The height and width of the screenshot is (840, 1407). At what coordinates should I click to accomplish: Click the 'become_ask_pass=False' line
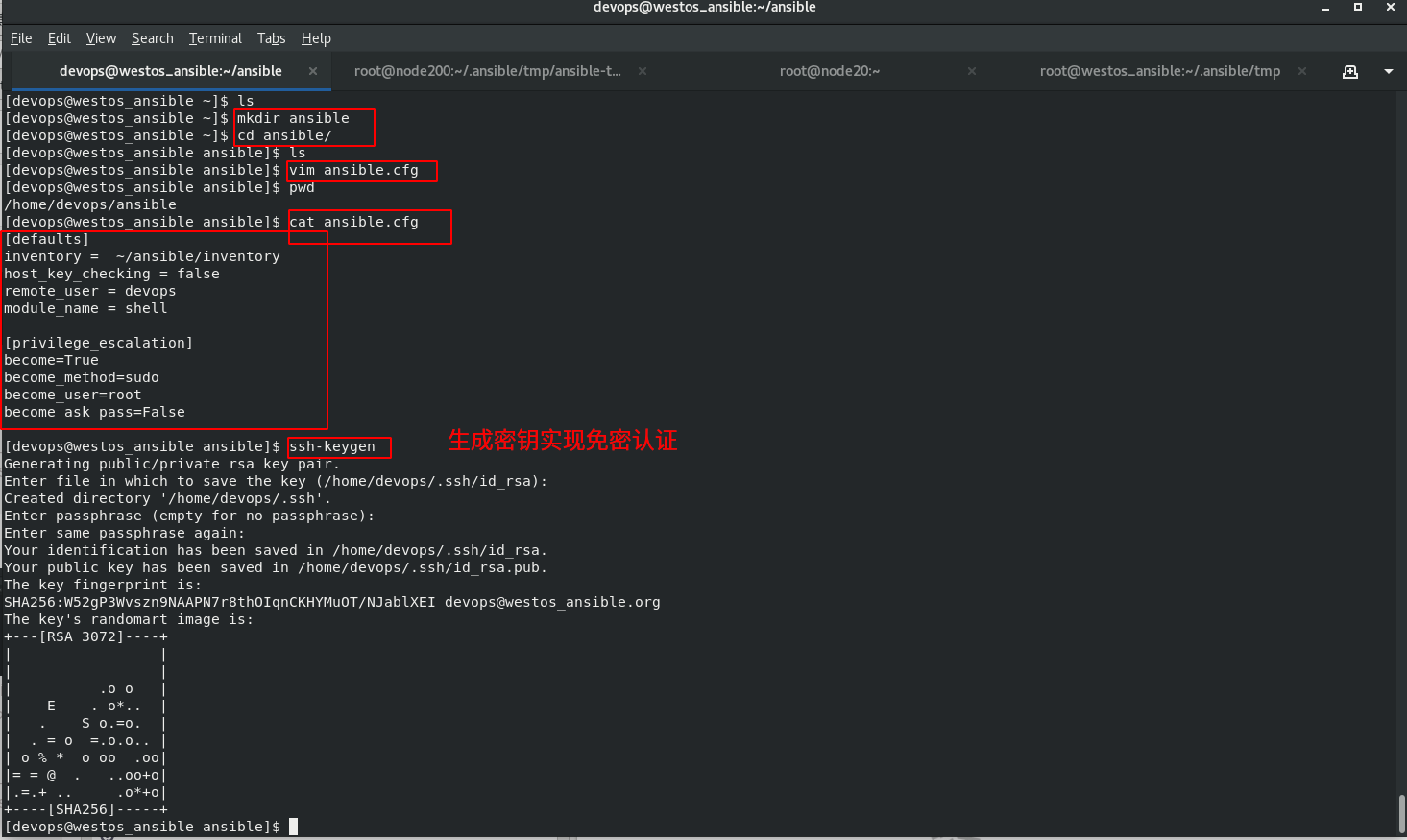(x=94, y=412)
